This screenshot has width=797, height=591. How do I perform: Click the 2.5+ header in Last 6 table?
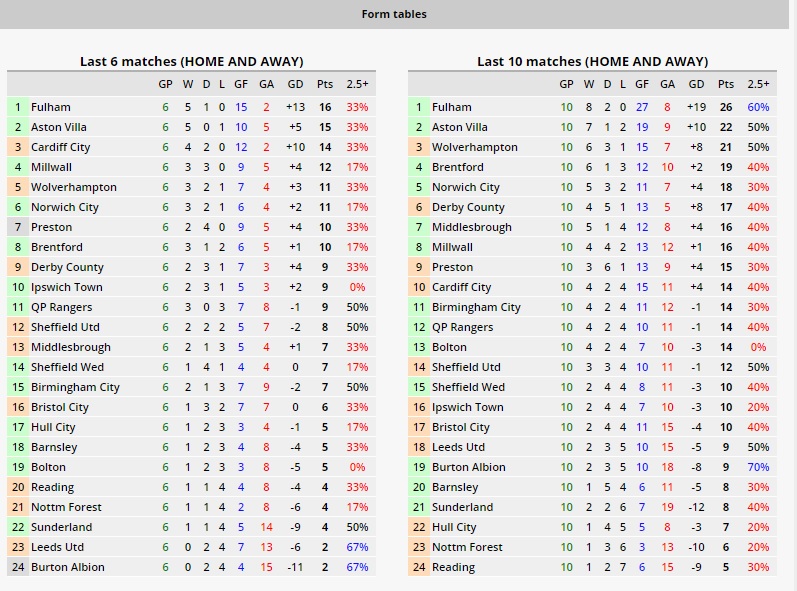pos(357,84)
